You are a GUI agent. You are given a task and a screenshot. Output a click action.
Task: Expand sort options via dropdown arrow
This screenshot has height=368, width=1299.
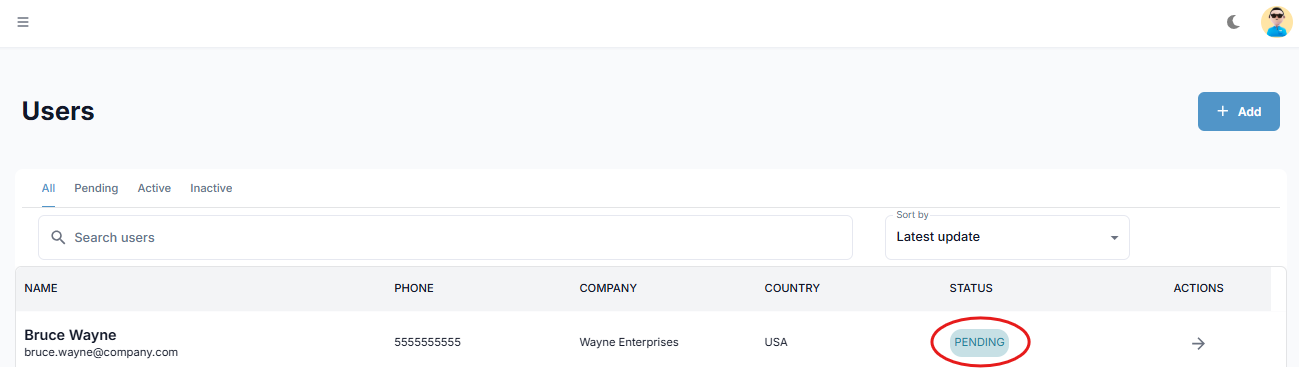pos(1114,238)
